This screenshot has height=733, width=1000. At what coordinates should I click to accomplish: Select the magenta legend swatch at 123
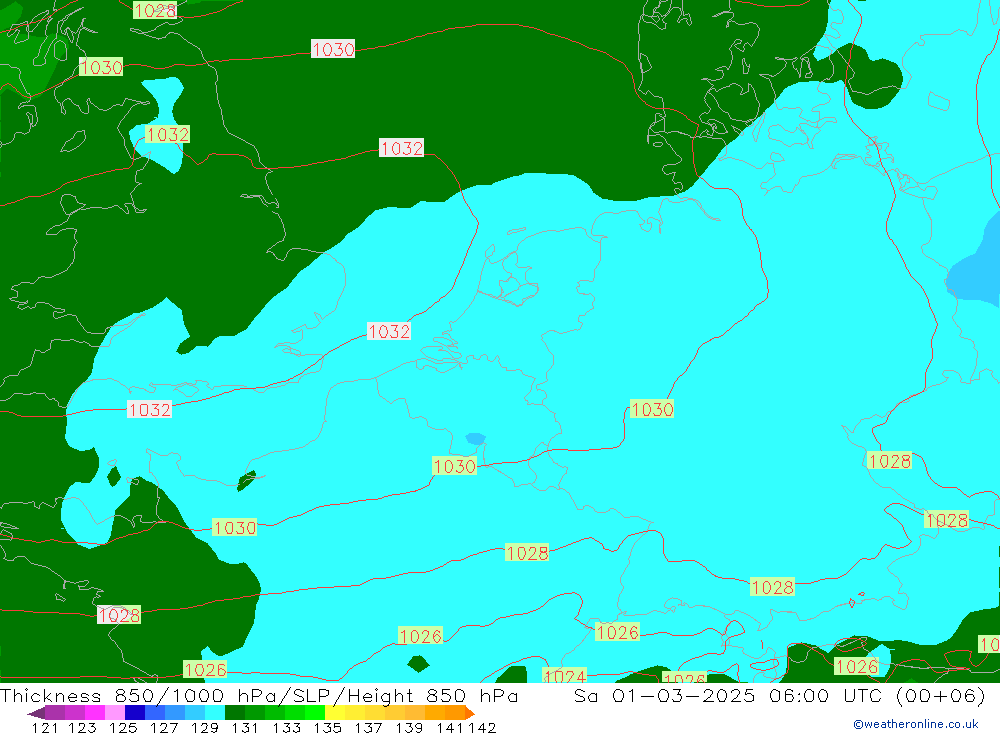point(94,713)
